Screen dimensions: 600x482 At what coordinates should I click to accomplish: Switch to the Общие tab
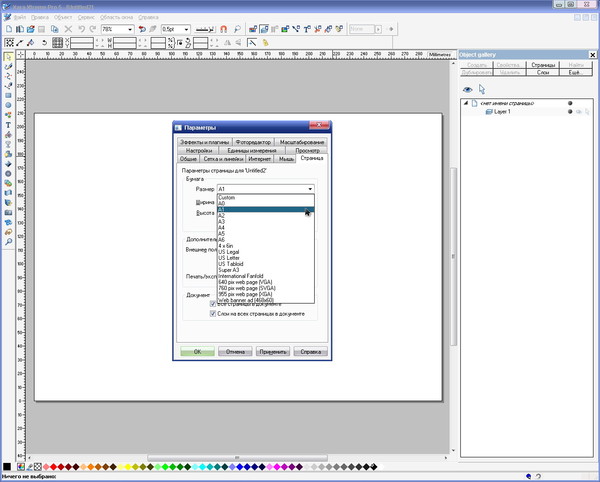point(188,159)
